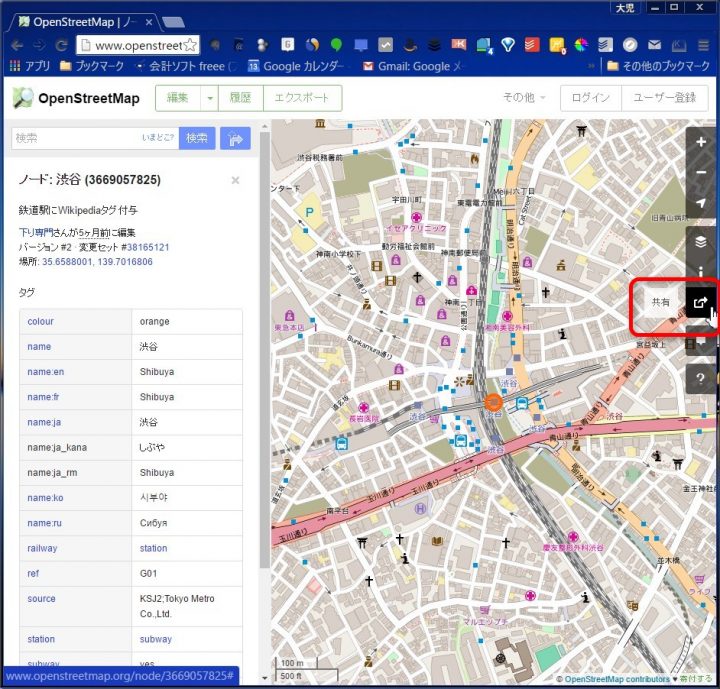This screenshot has width=720, height=689.
Task: Open changeset #38165121 link
Action: [148, 247]
